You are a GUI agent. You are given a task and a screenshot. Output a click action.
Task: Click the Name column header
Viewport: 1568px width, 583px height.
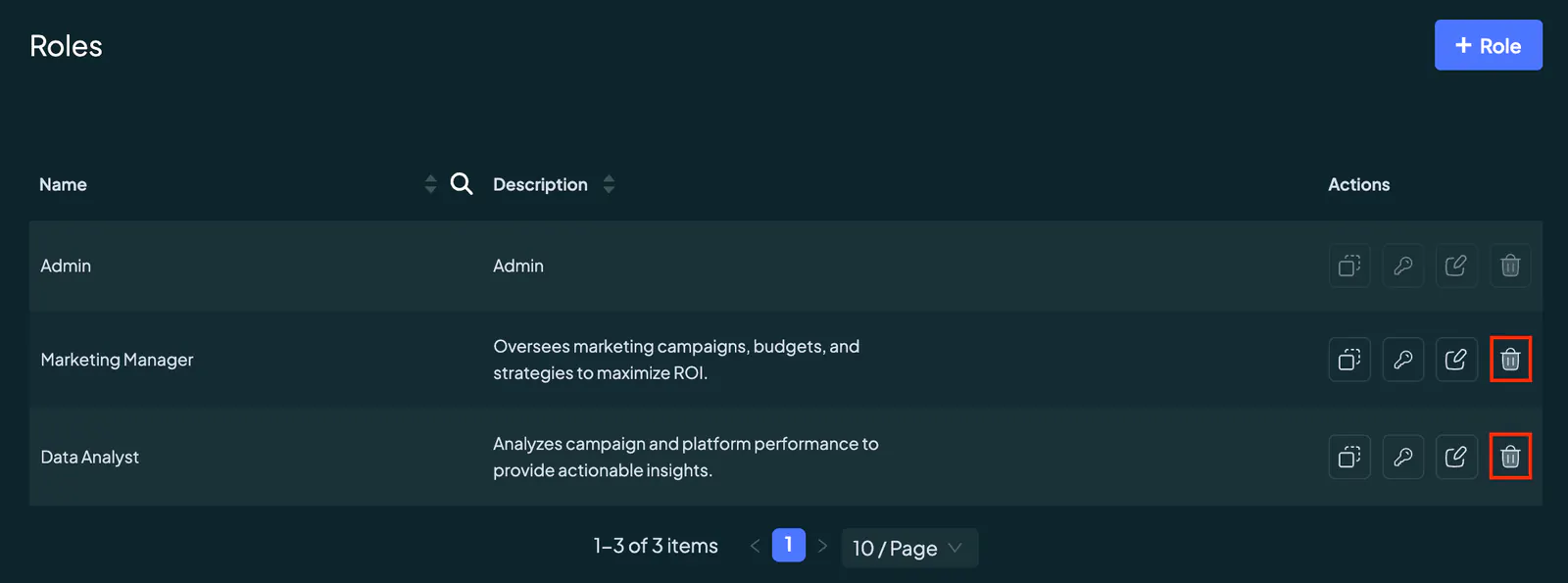[x=63, y=184]
